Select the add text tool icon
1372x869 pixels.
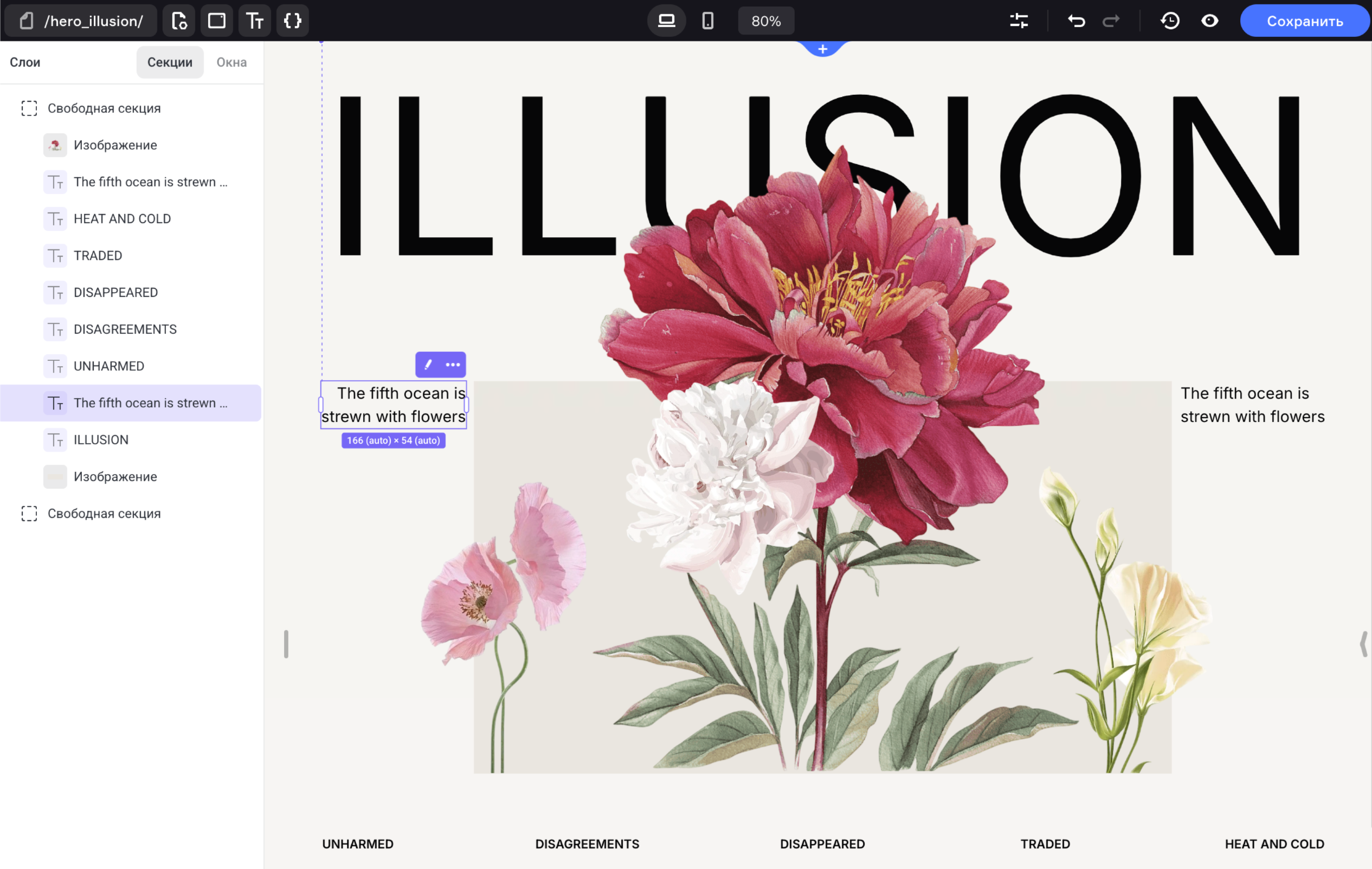point(254,21)
